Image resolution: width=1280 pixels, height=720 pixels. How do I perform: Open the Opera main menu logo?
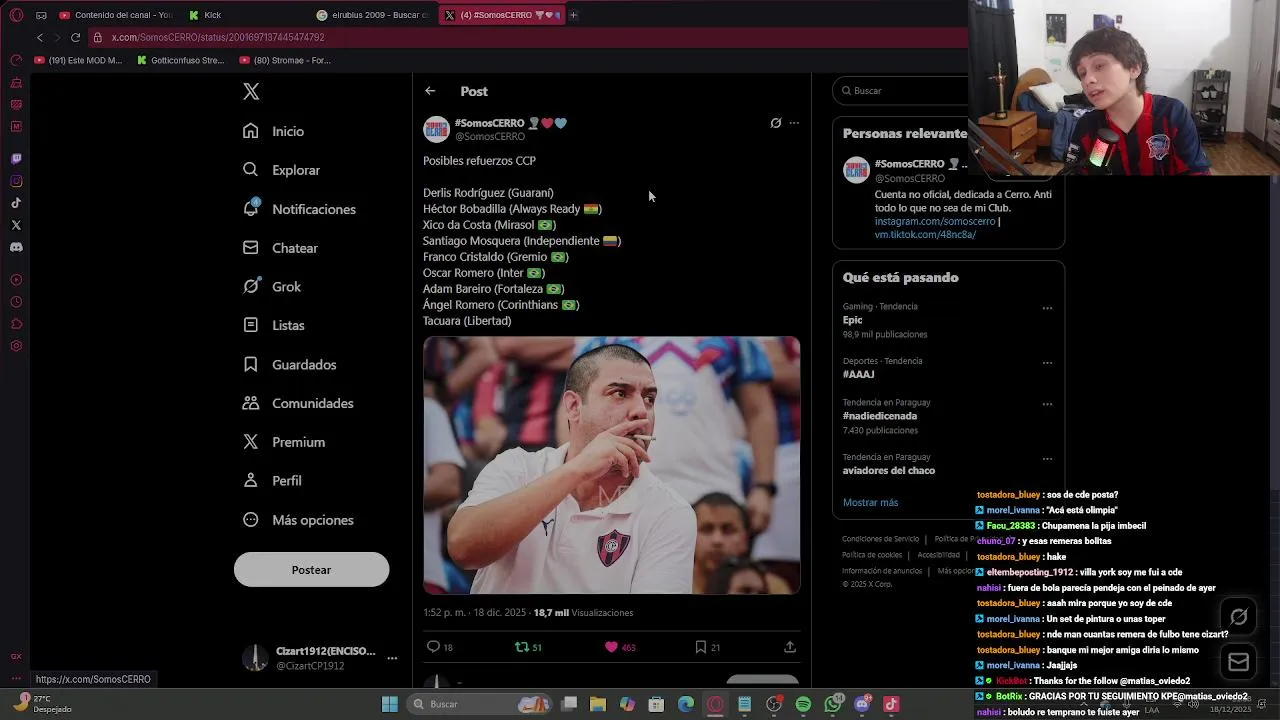click(x=16, y=15)
